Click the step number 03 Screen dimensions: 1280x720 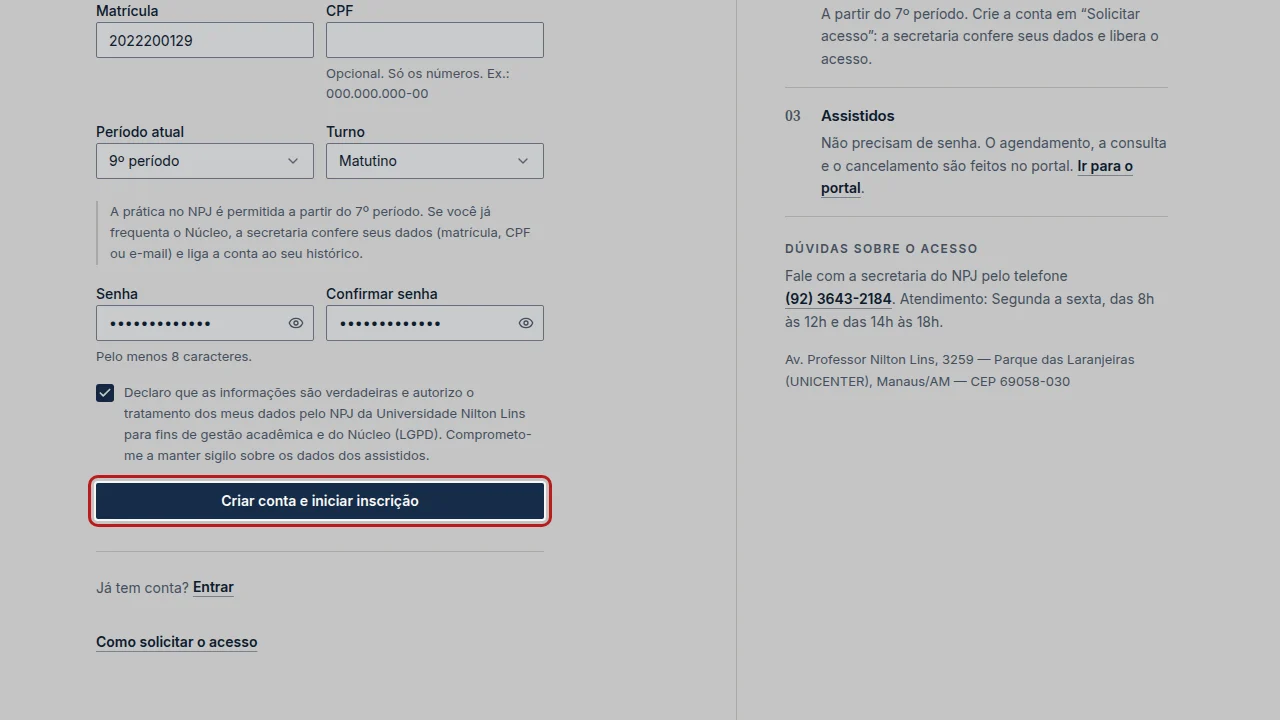pos(793,116)
